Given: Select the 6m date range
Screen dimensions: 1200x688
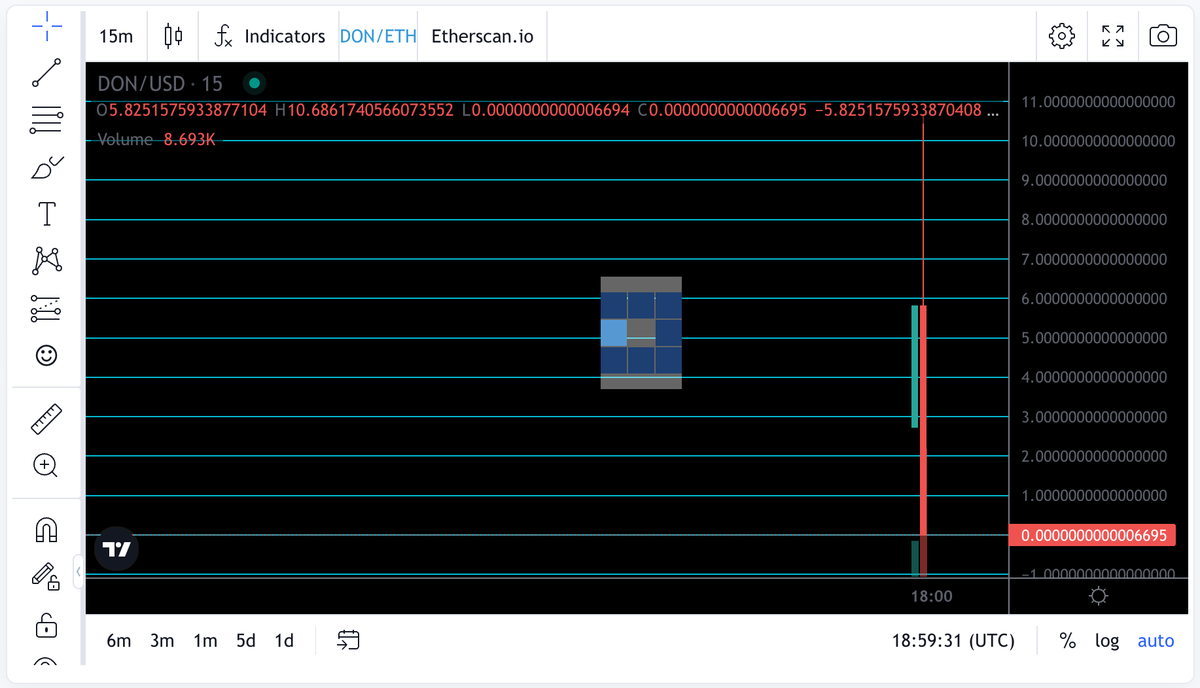Looking at the screenshot, I should (119, 641).
